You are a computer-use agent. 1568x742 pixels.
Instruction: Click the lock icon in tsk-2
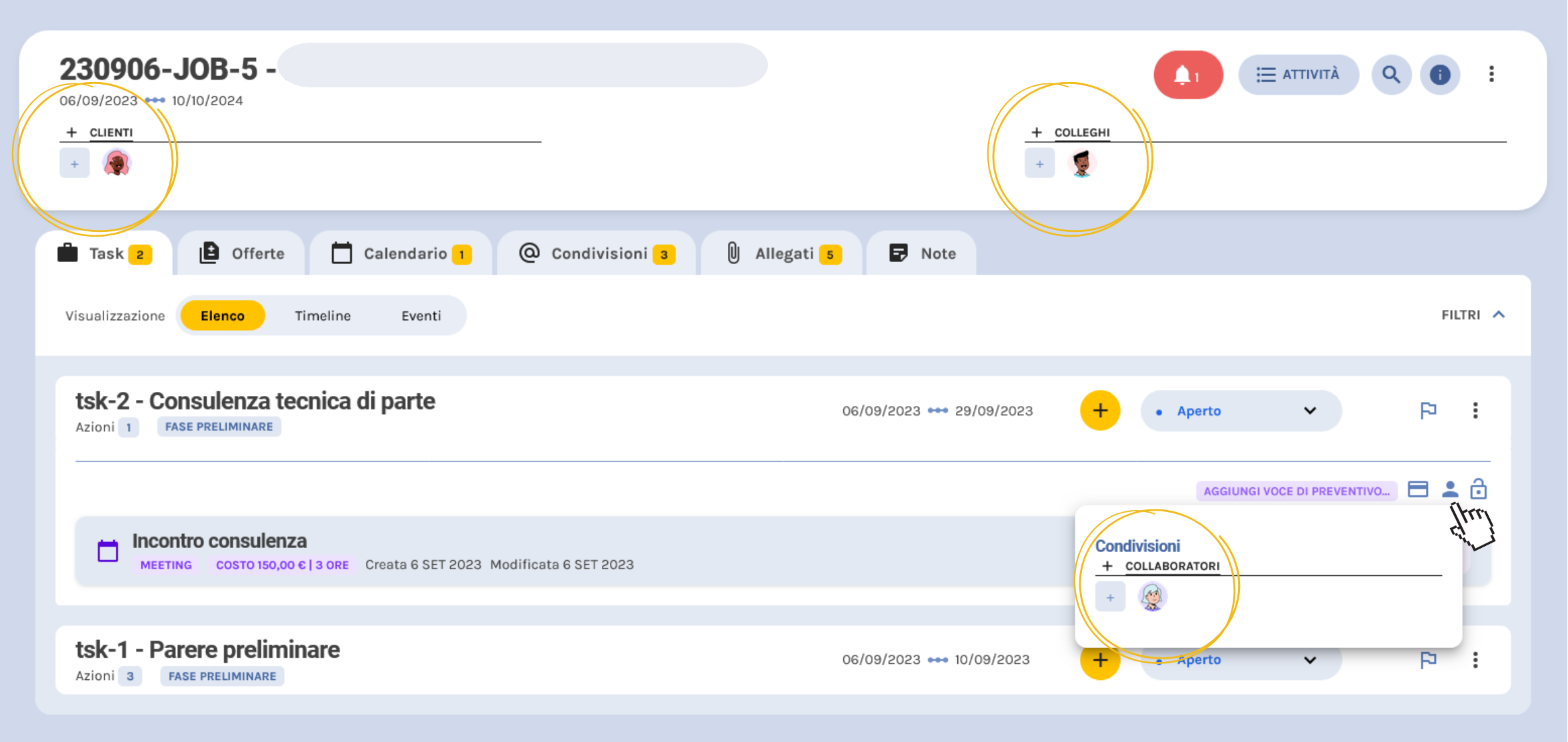click(1479, 489)
